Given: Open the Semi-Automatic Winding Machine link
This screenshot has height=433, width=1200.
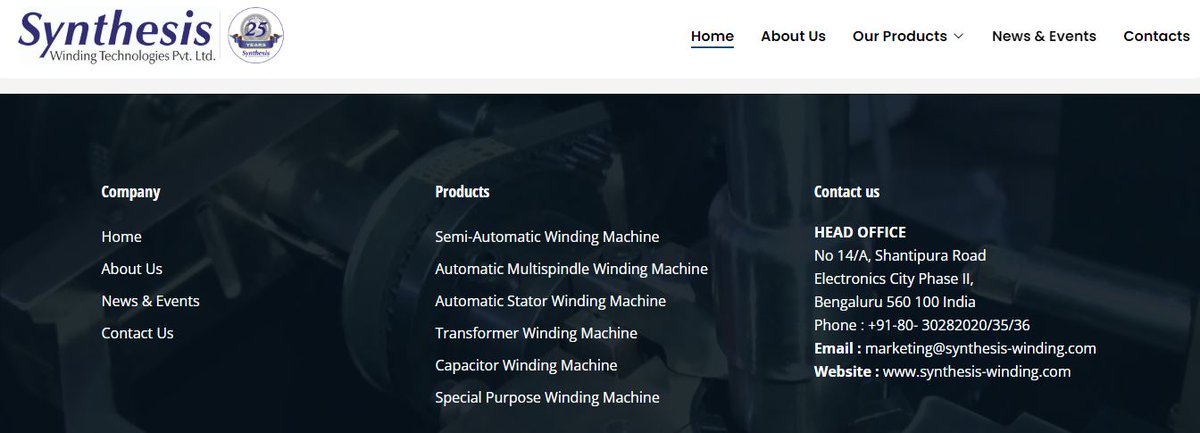Looking at the screenshot, I should point(547,237).
